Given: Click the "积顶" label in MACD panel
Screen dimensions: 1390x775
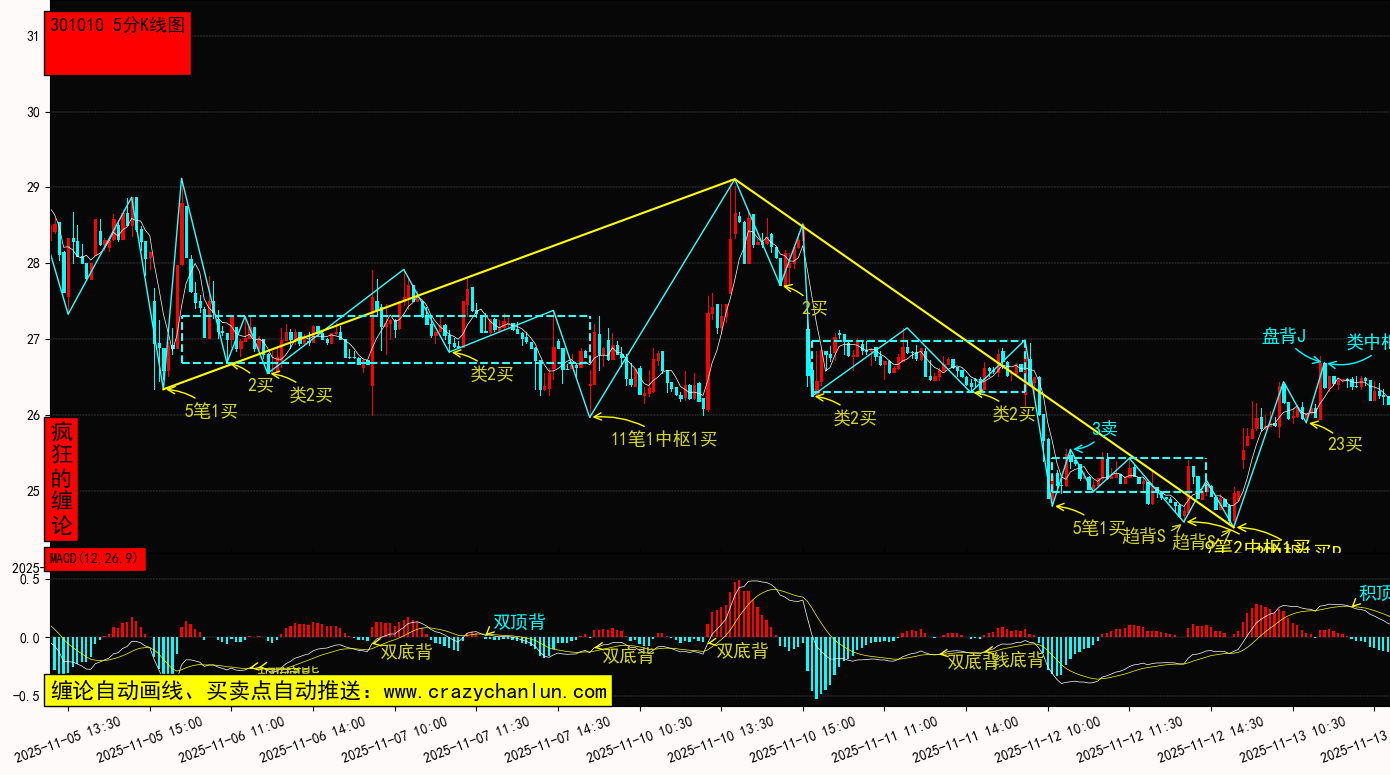Looking at the screenshot, I should pos(1373,593).
